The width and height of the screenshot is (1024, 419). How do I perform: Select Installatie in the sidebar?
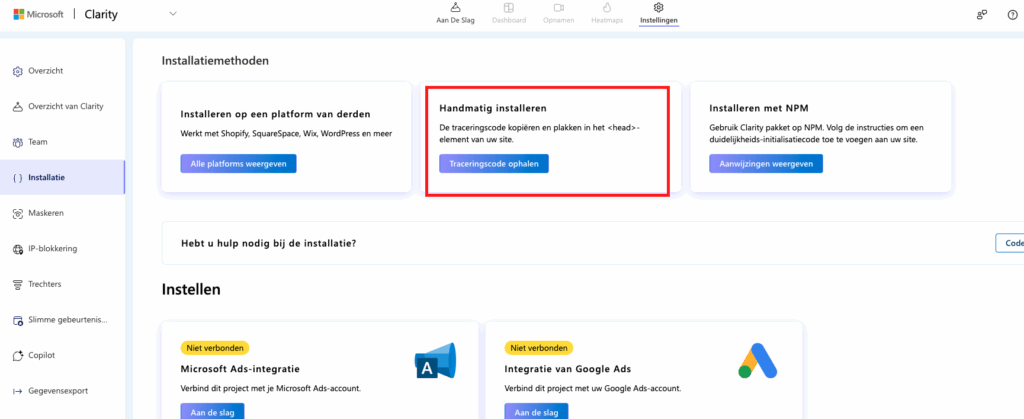47,178
